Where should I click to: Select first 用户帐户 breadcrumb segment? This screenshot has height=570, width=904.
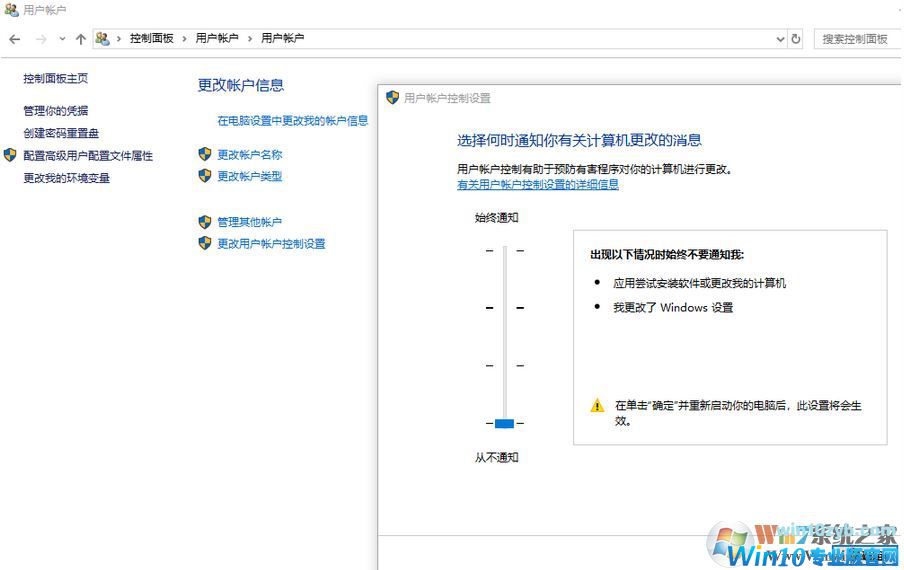click(x=217, y=39)
